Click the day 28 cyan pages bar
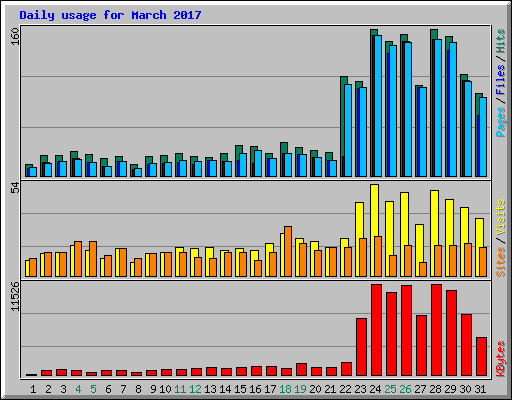Image resolution: width=512 pixels, height=400 pixels. 438,108
